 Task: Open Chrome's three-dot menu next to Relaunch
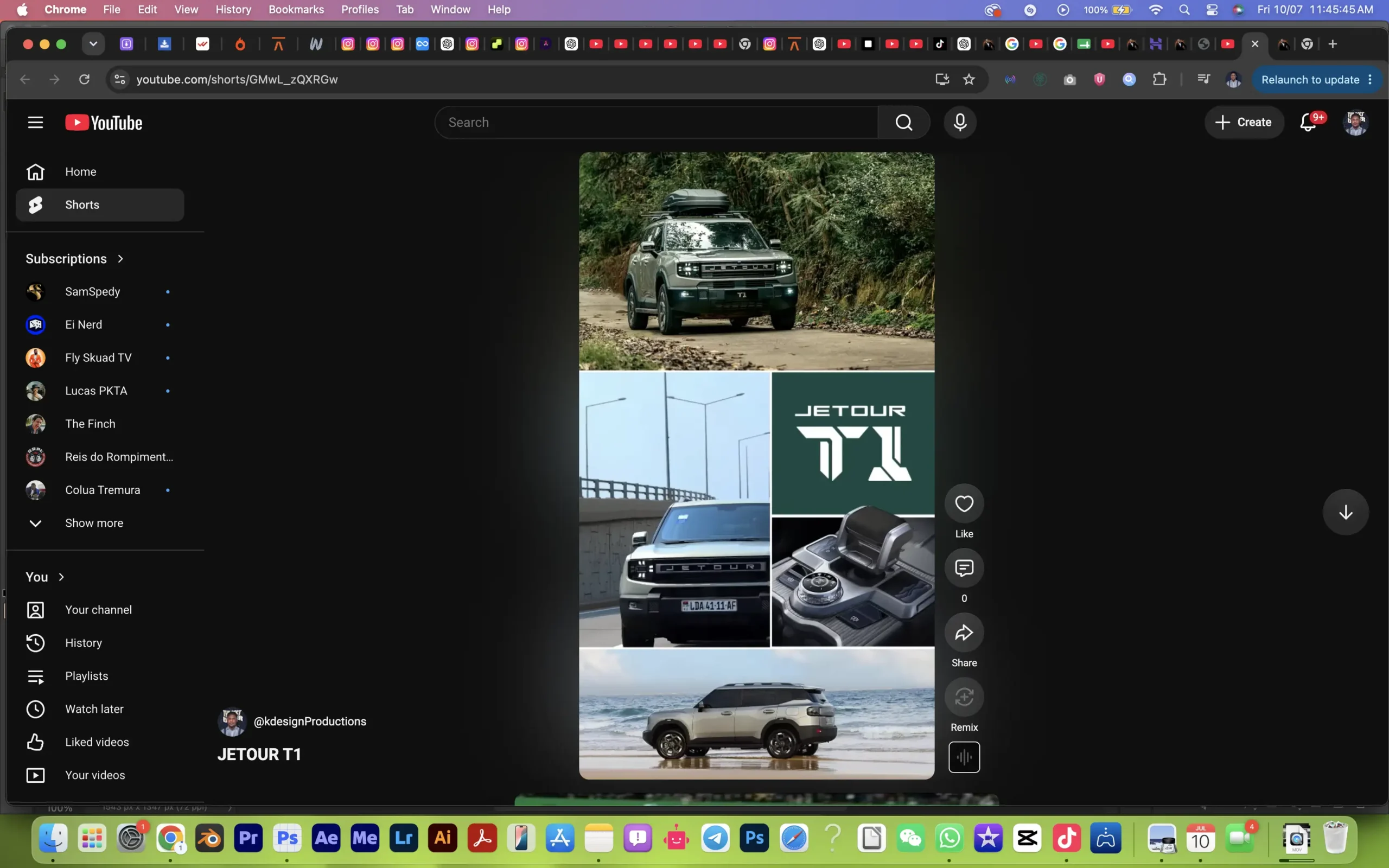coord(1370,79)
